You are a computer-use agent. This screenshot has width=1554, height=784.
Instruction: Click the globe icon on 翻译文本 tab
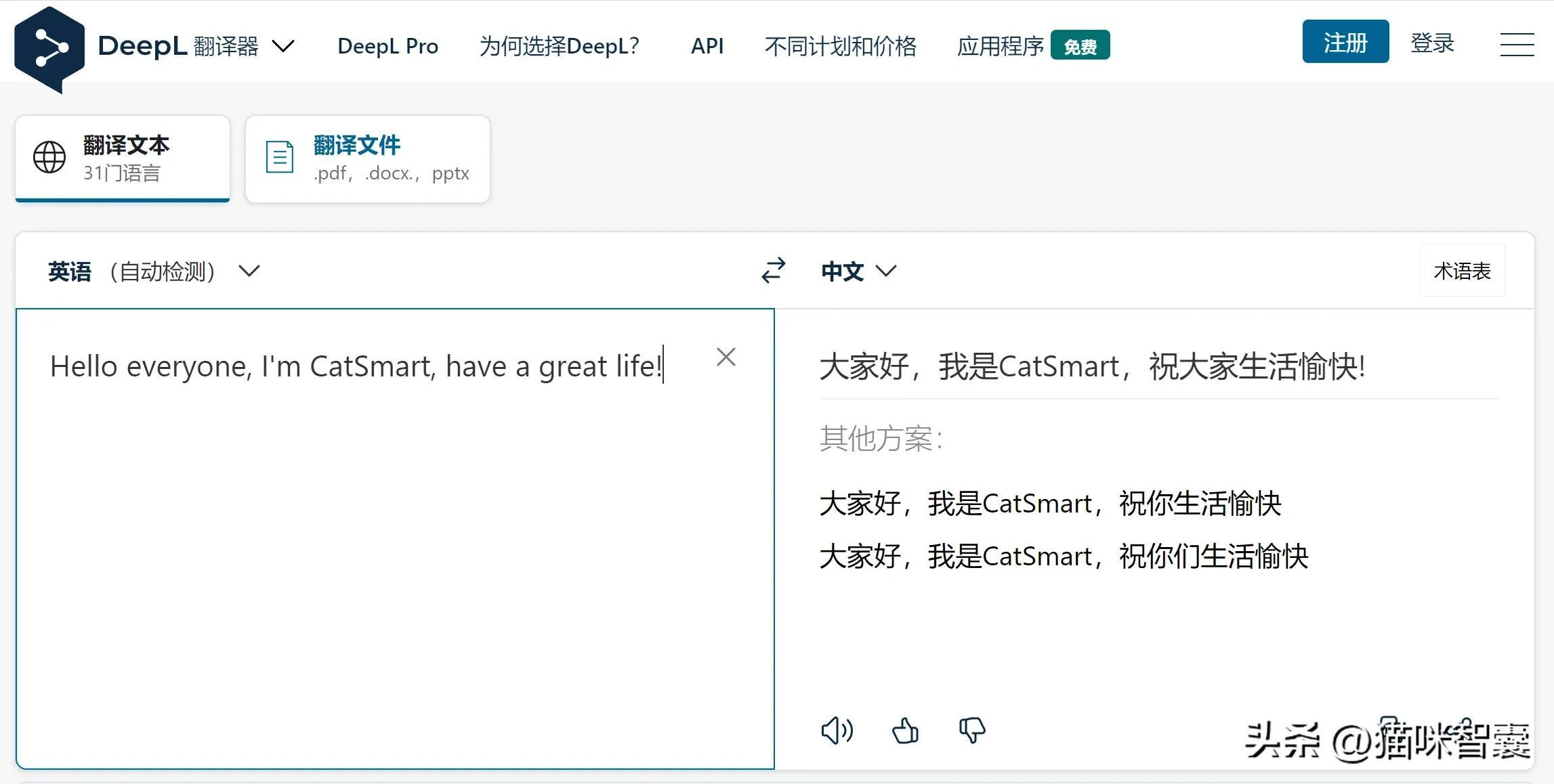coord(49,157)
